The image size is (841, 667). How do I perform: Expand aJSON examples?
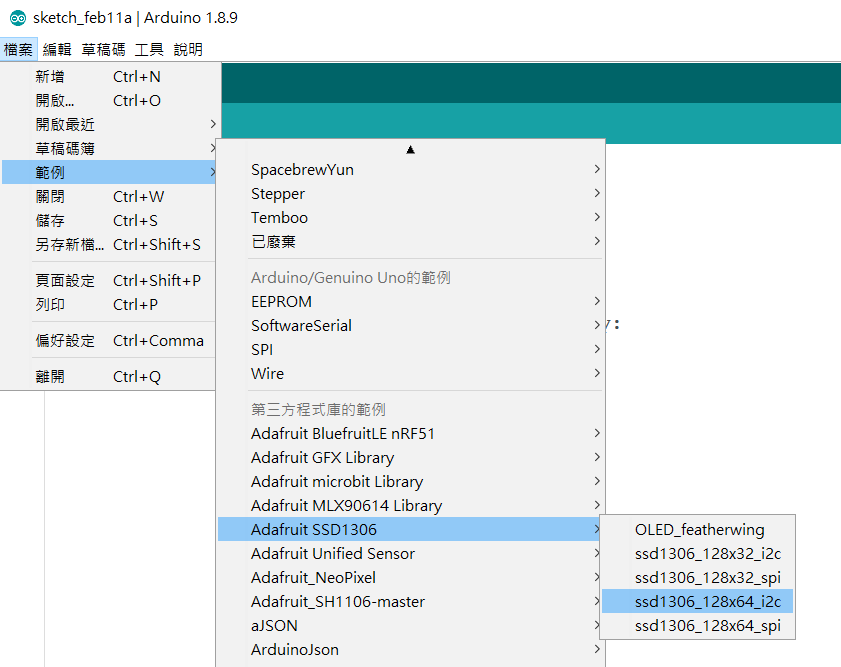pos(411,626)
